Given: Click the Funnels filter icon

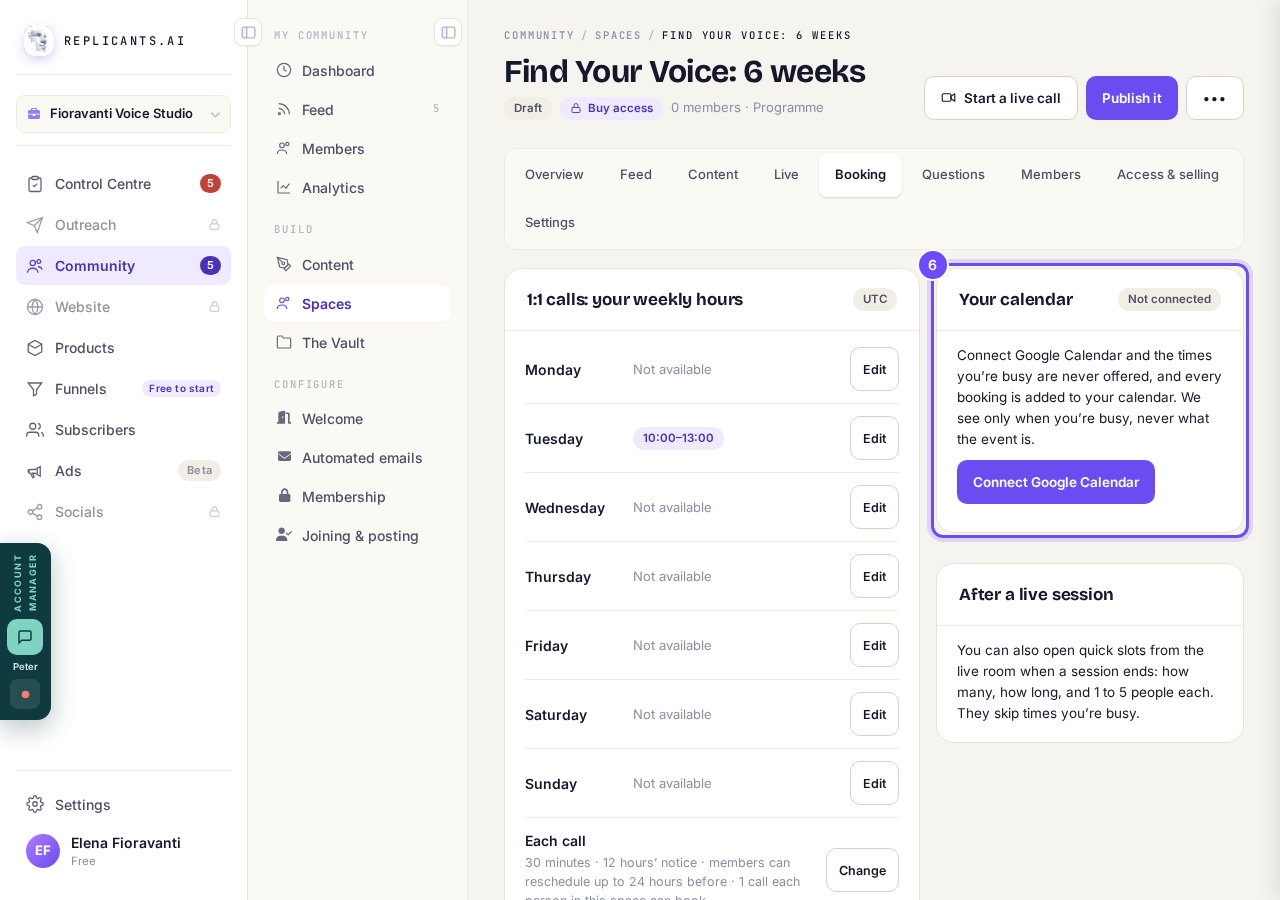Looking at the screenshot, I should pyautogui.click(x=35, y=389).
